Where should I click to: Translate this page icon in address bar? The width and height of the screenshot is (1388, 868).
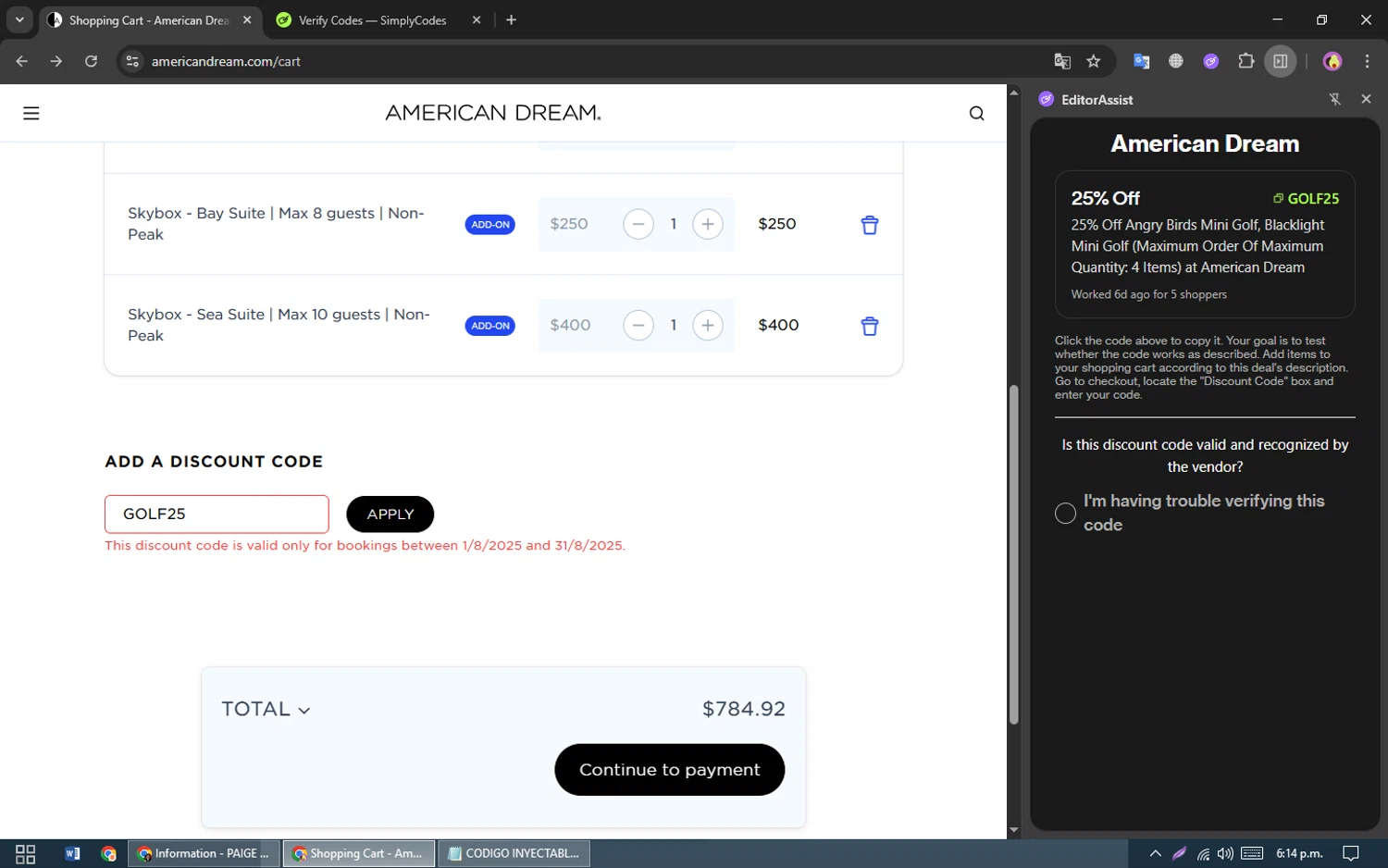pyautogui.click(x=1062, y=61)
